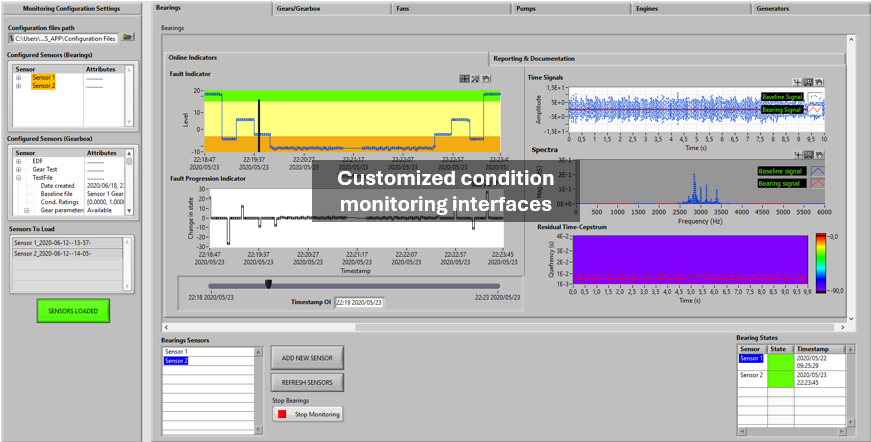Click the REFRESH SENSORS button
This screenshot has height=442, width=871.
307,382
